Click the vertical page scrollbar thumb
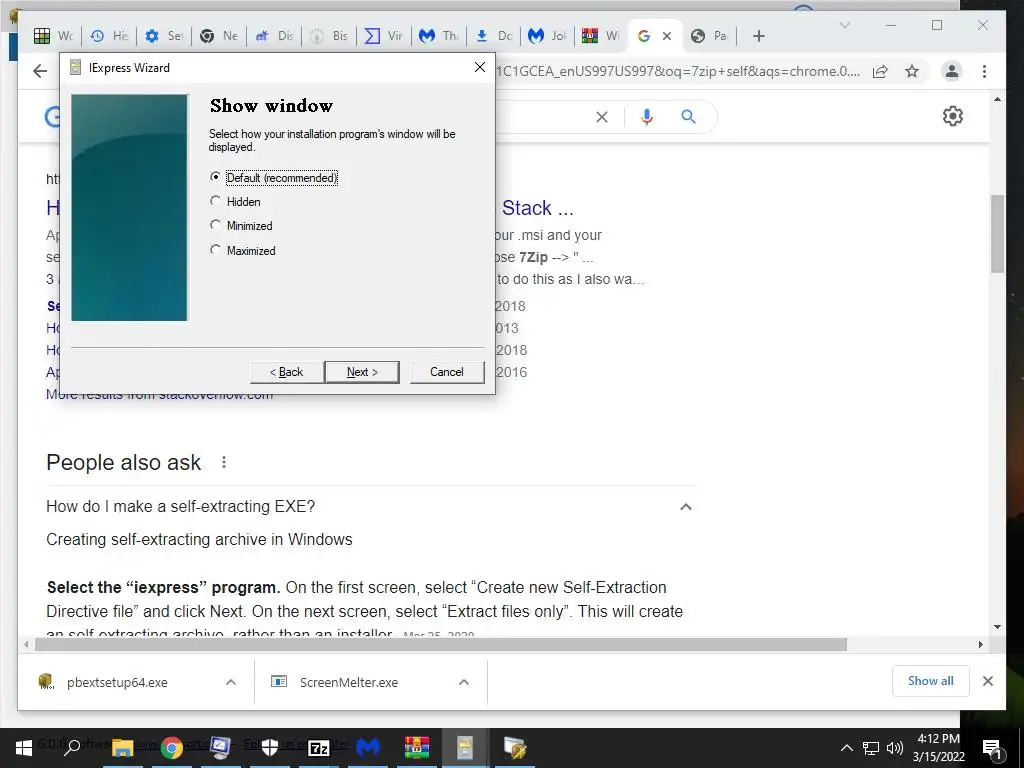 (x=997, y=233)
